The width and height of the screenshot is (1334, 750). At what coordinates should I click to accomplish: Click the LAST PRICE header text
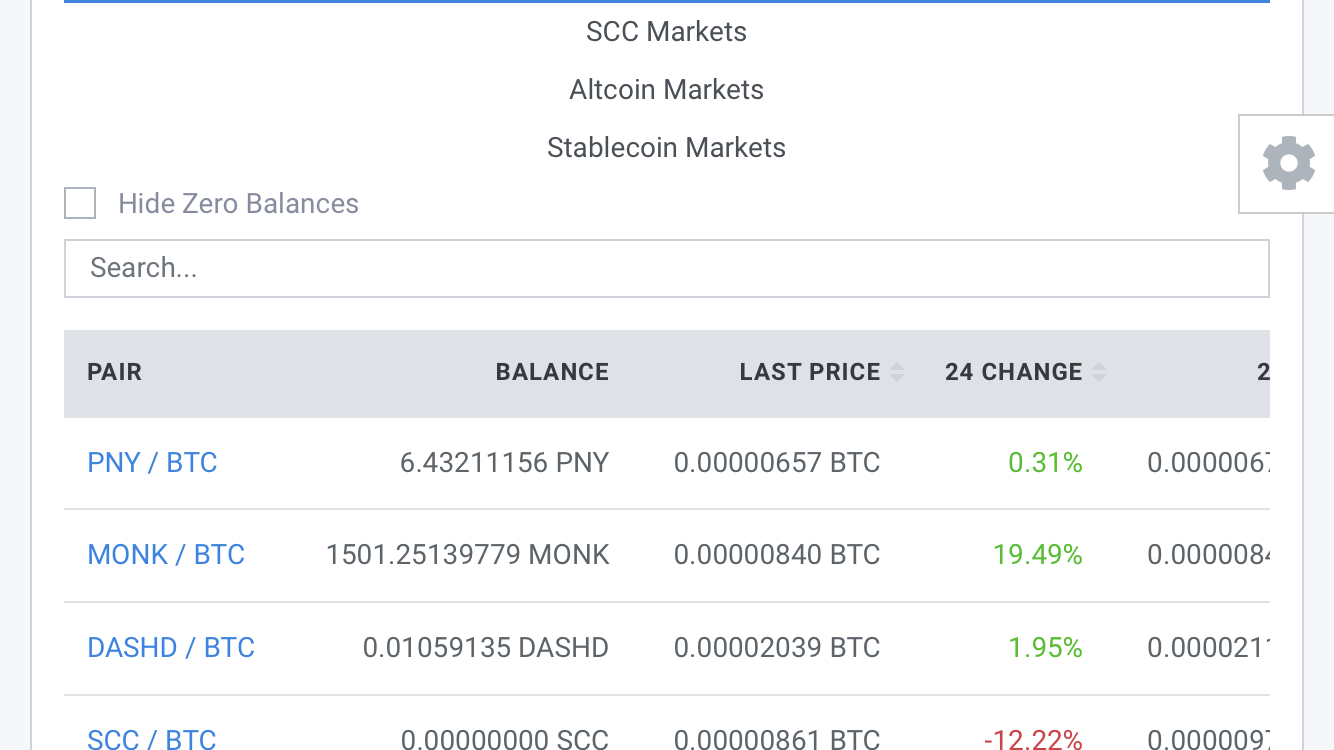[810, 372]
